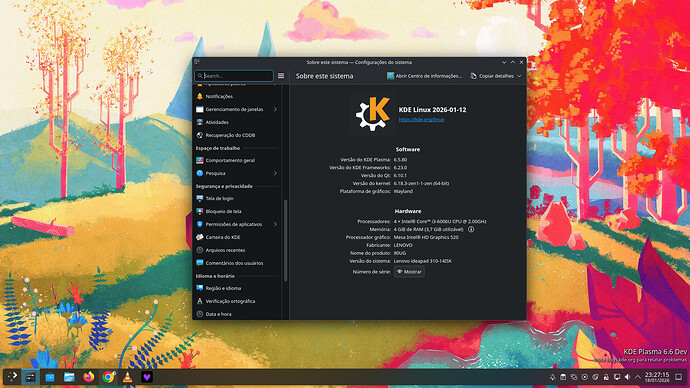Open the hamburger menu beside search field
Image resolution: width=690 pixels, height=388 pixels.
point(281,76)
